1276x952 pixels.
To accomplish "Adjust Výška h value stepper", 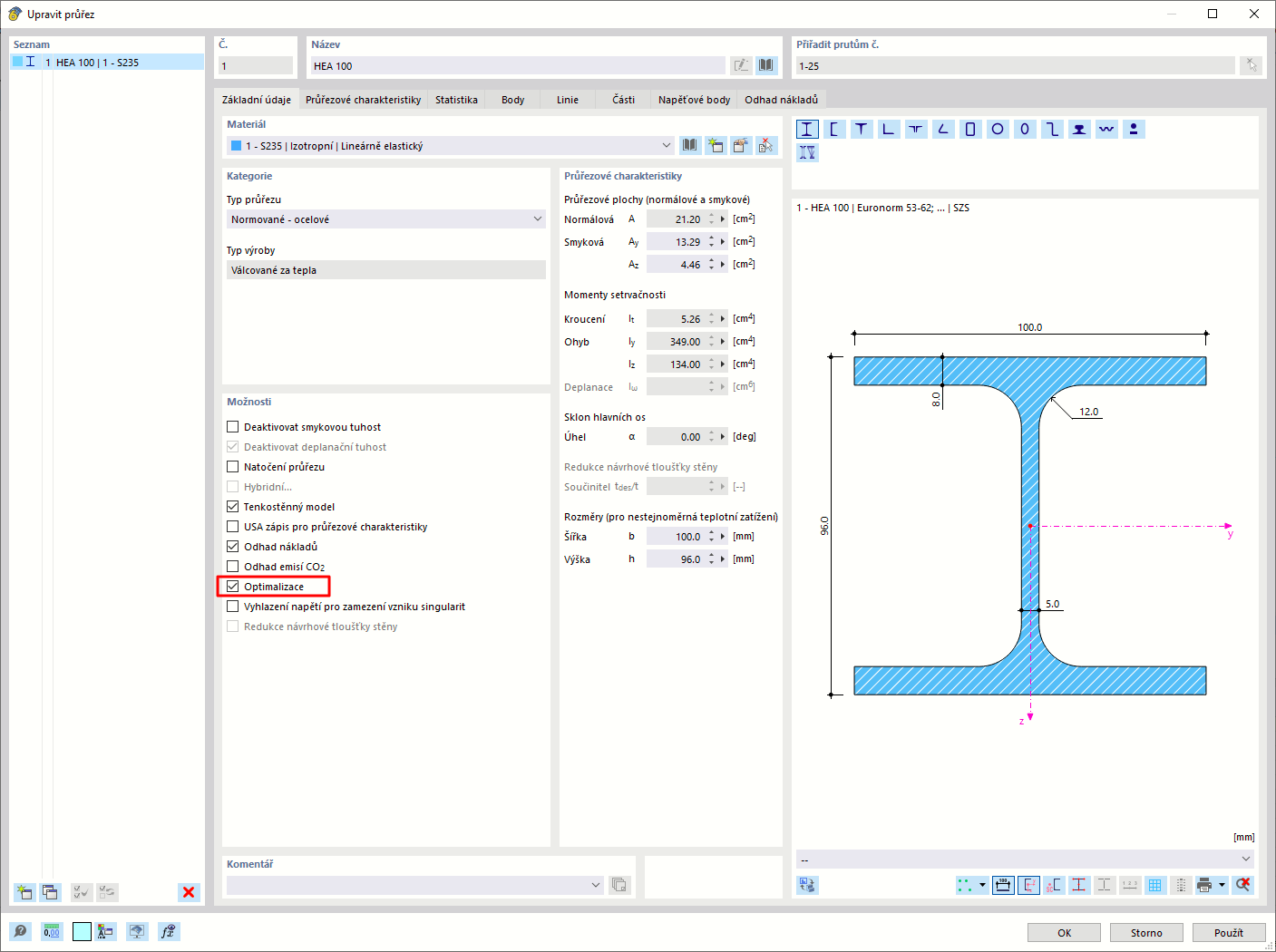I will (x=712, y=559).
